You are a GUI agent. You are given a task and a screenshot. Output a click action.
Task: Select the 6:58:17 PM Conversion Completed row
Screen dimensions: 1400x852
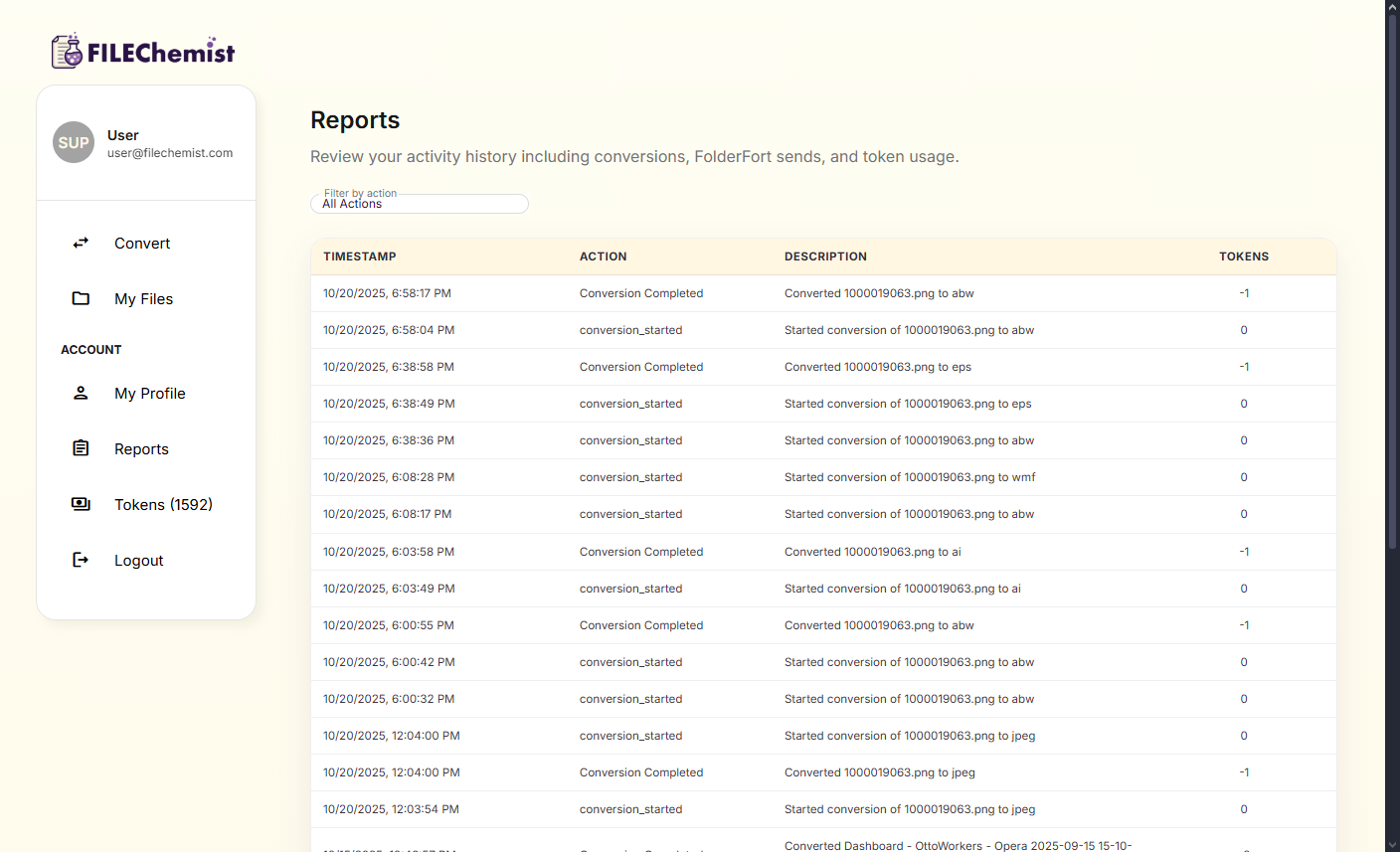click(x=822, y=293)
